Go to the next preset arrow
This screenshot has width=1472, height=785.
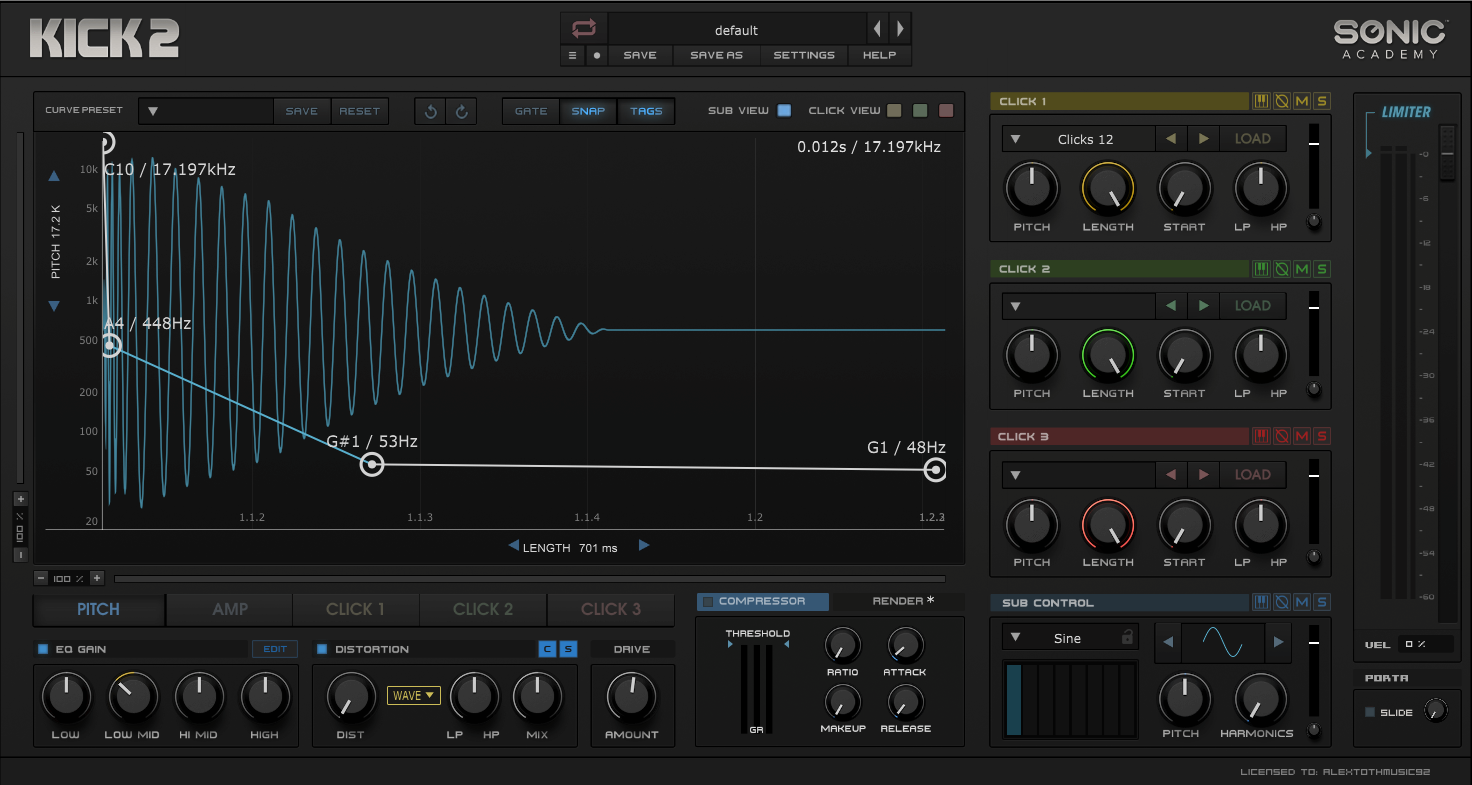point(900,29)
